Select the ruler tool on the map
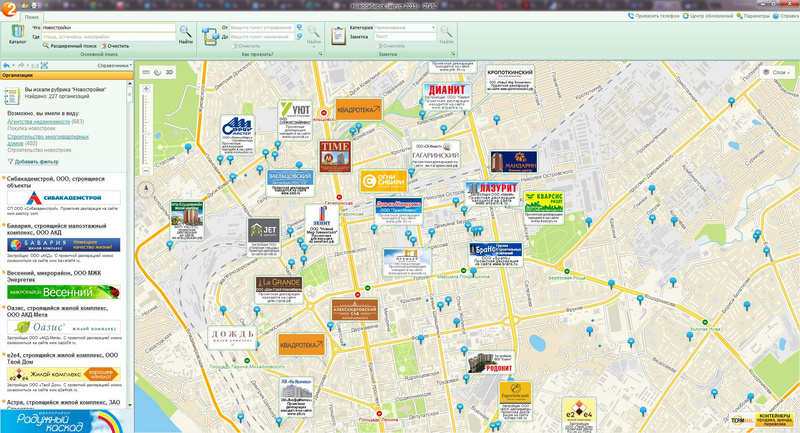 point(146,72)
